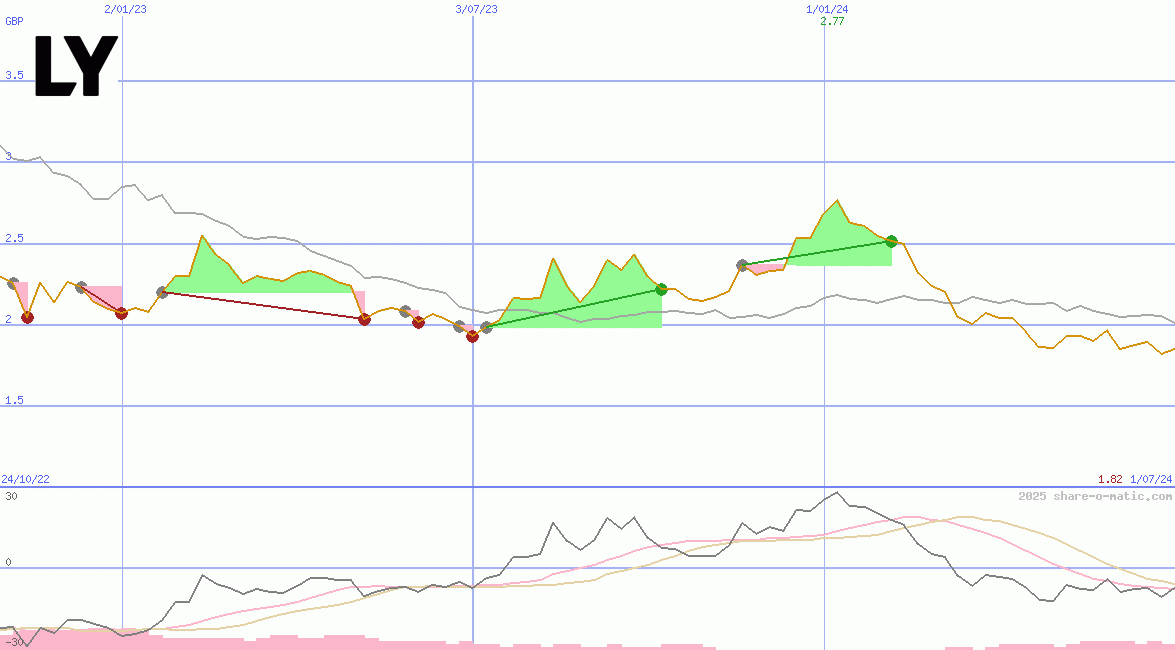
Task: Click the 3.5 price axis label
Action: [13, 75]
